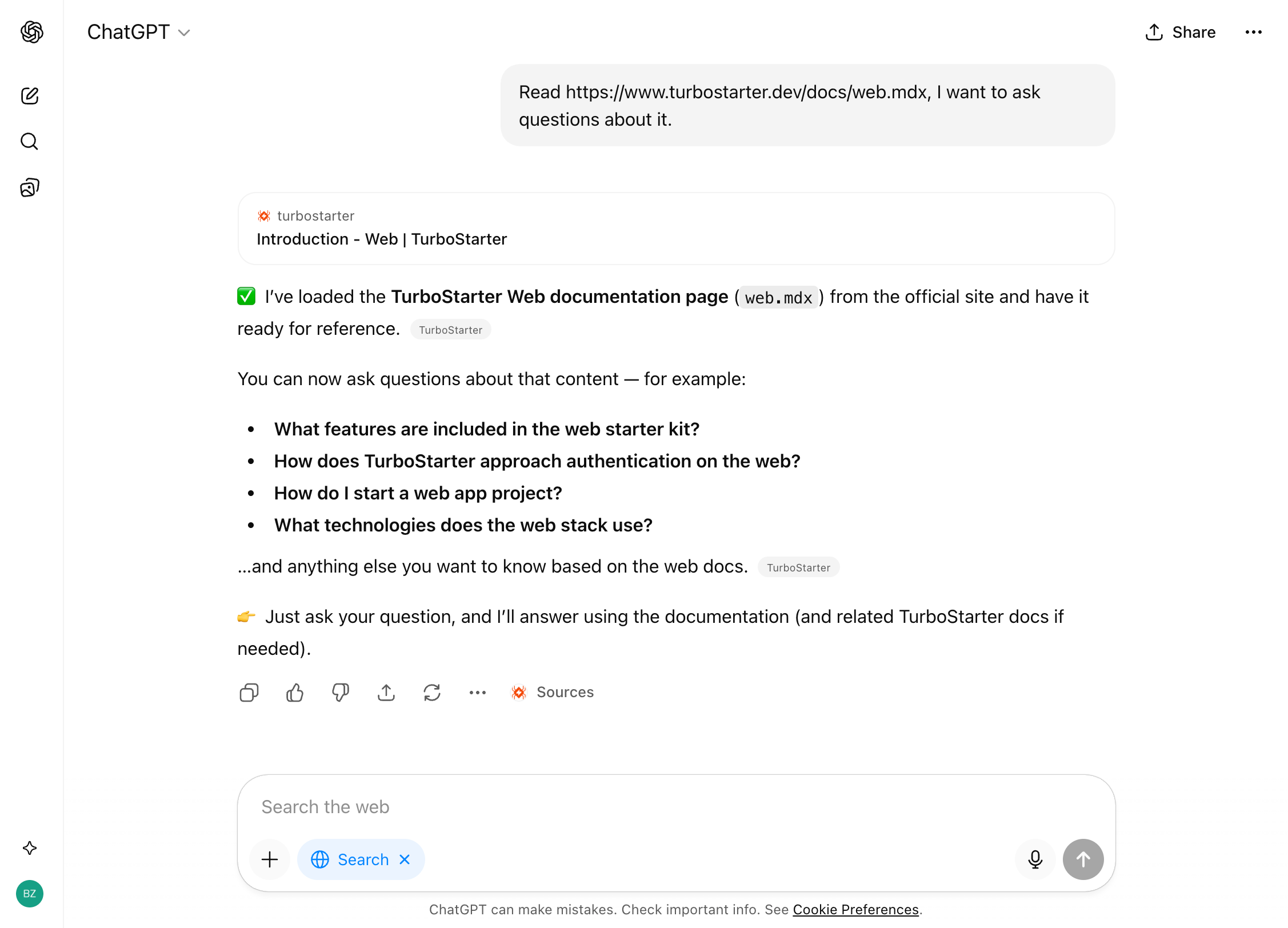
Task: Open the library sidebar icon
Action: tap(29, 187)
